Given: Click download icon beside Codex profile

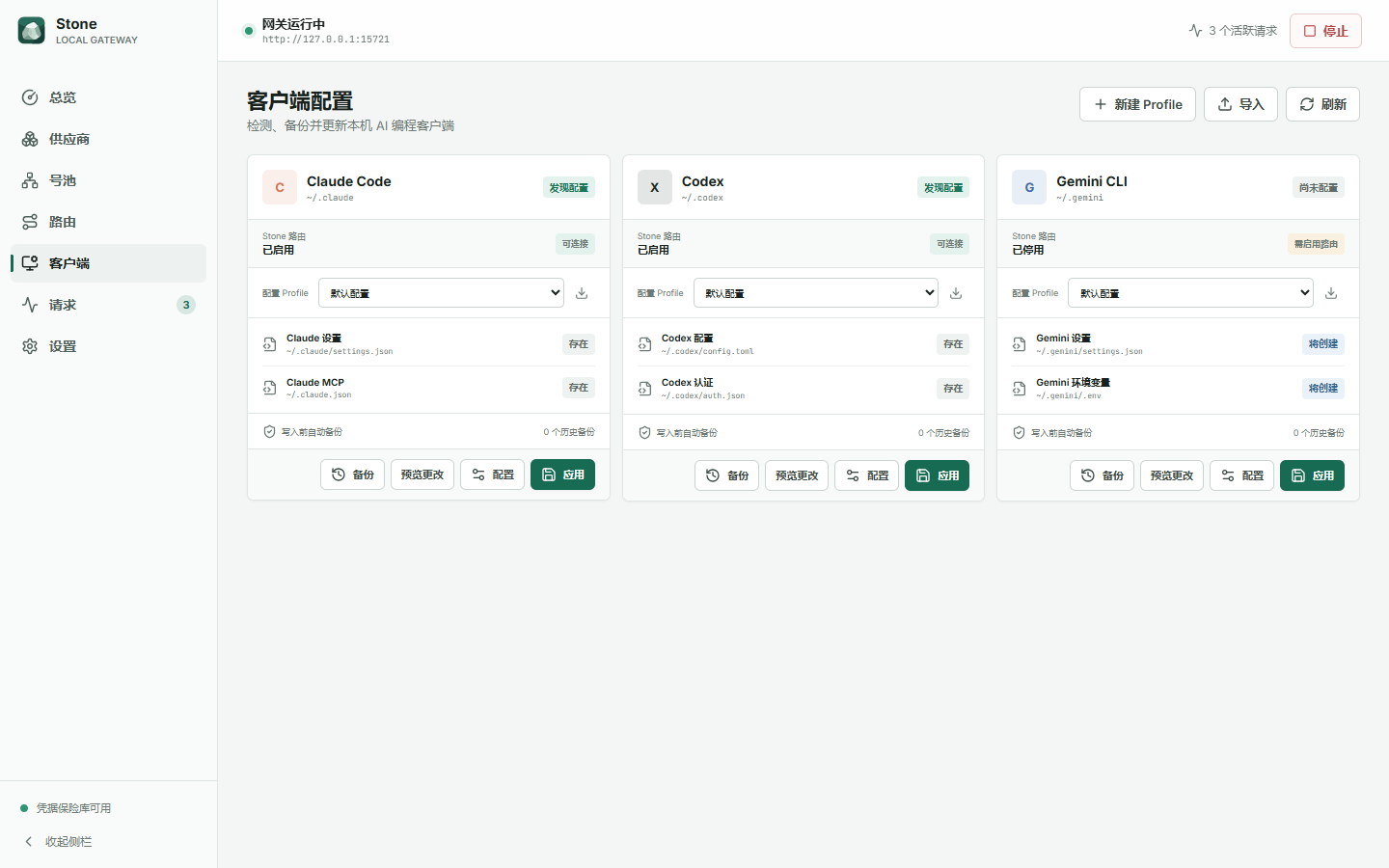Looking at the screenshot, I should 956,293.
